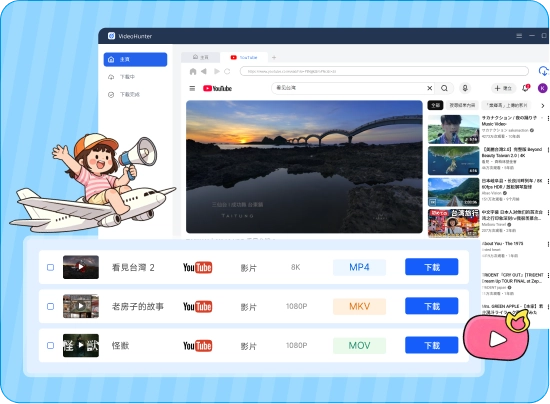Download the 怪獸 MOV video

point(431,345)
